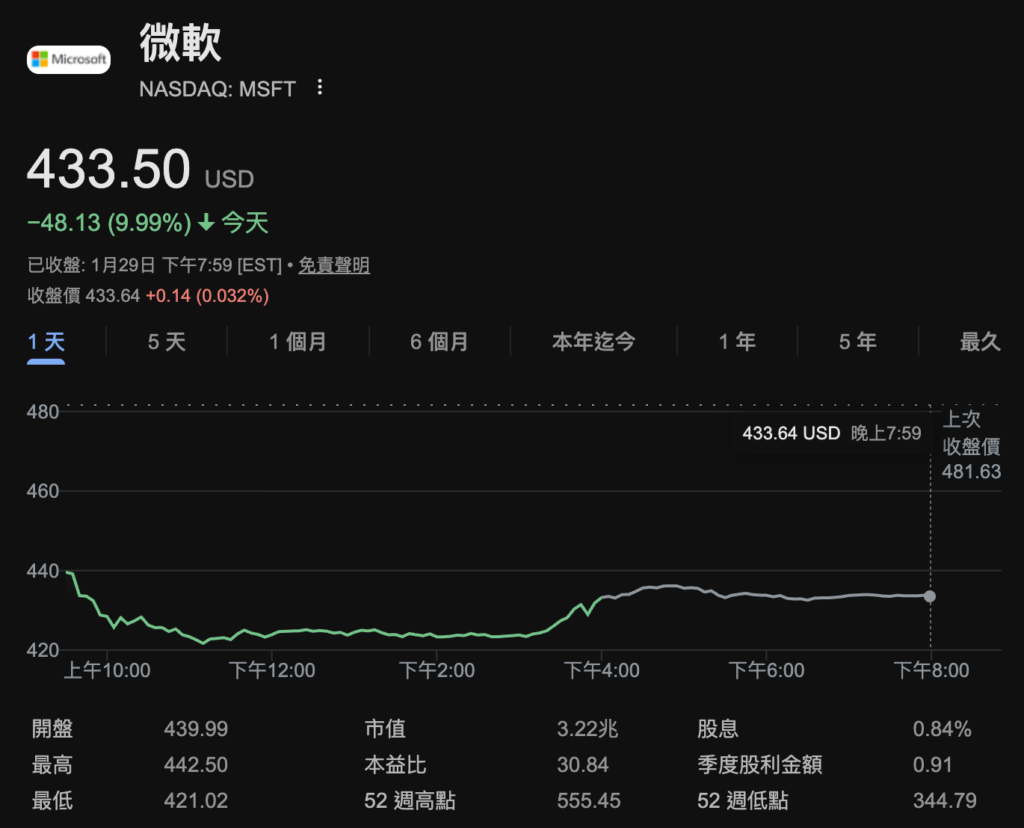The image size is (1024, 828).
Task: Click the 本益比 value 30.84
Action: 583,765
